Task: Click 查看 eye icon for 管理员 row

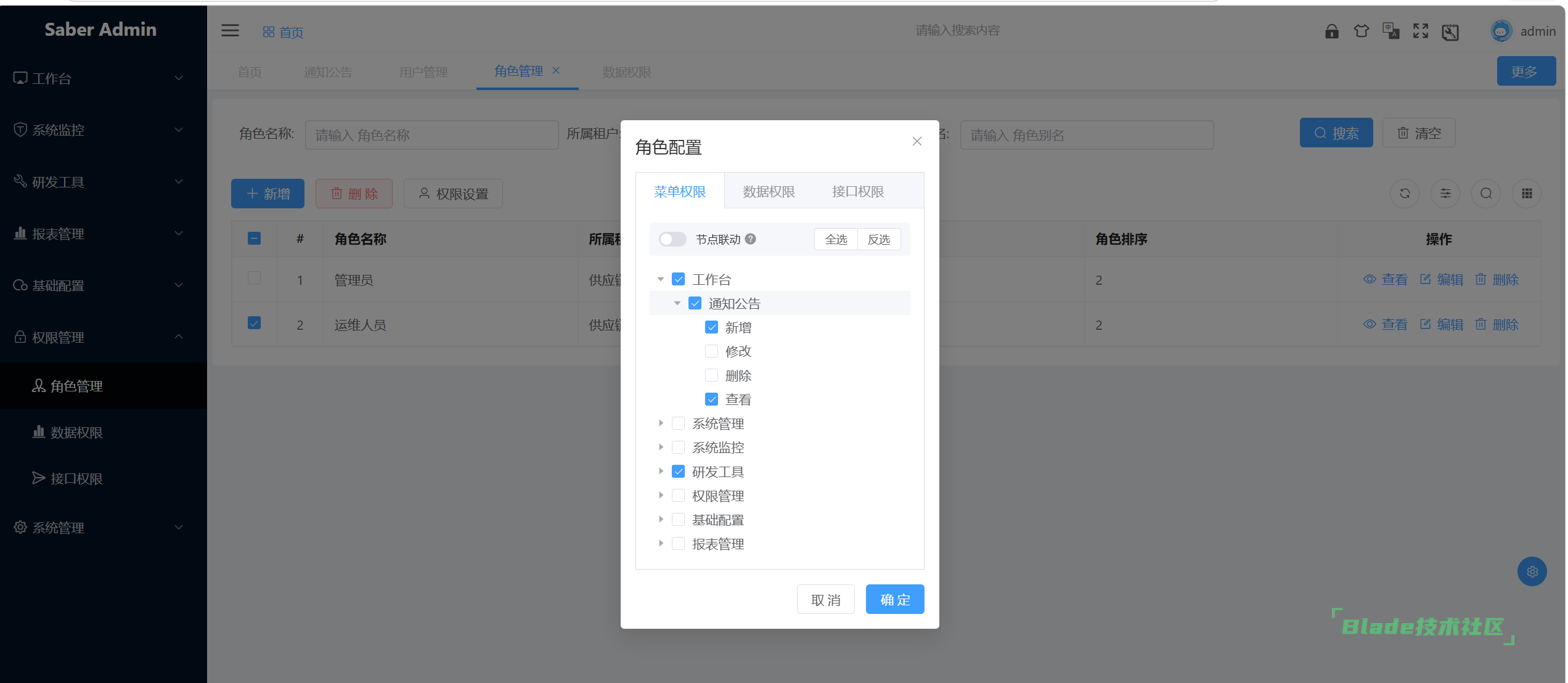Action: click(x=1370, y=279)
